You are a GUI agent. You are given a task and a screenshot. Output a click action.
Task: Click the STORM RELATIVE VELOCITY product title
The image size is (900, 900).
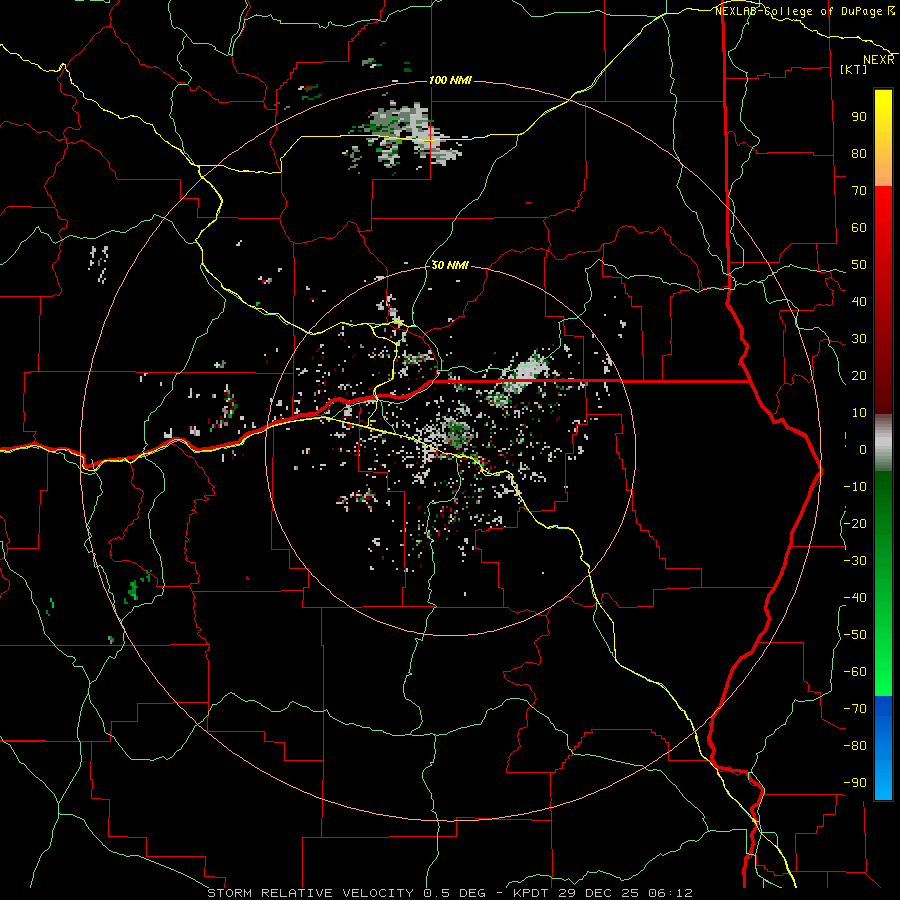tap(310, 893)
